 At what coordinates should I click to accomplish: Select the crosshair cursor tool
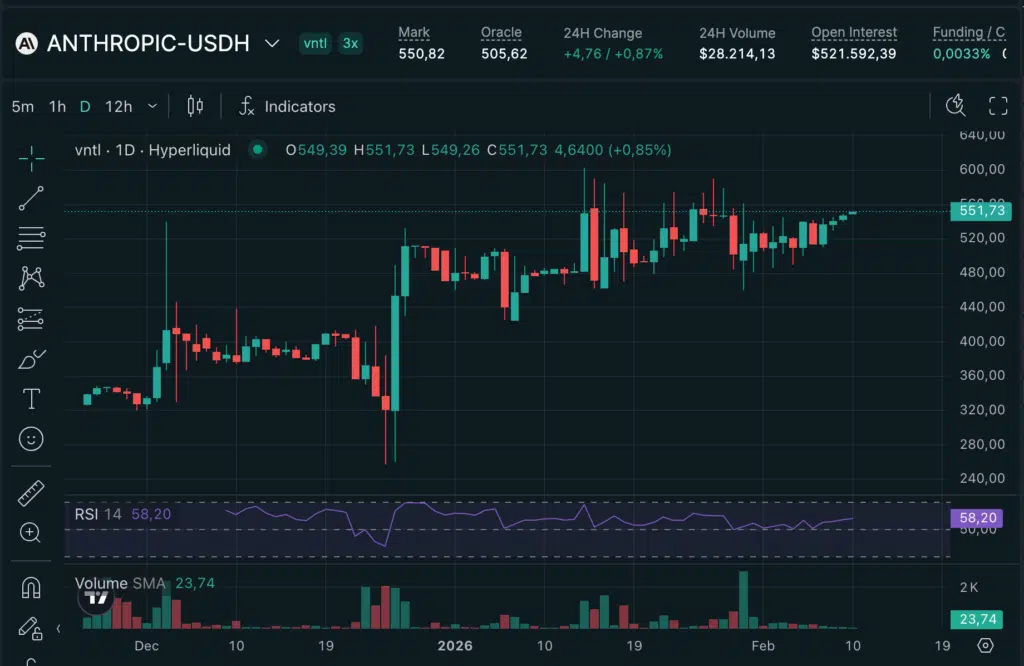pyautogui.click(x=31, y=157)
